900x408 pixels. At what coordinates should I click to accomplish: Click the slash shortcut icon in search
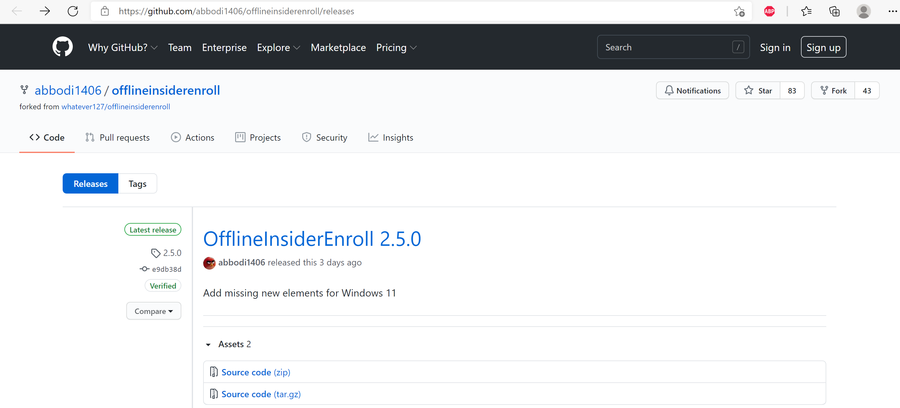pos(738,48)
